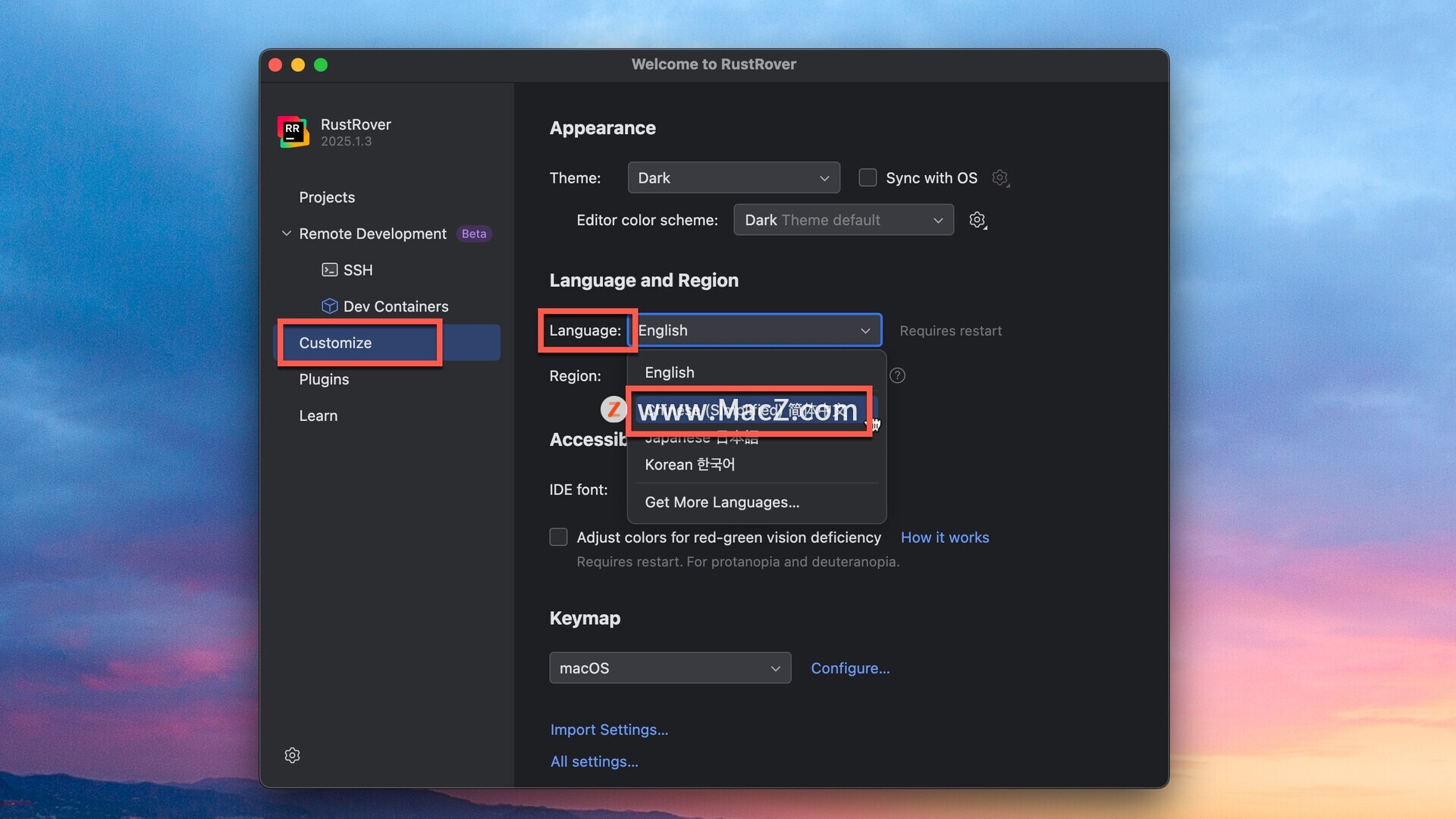Enable Sync with OS checkbox
1456x819 pixels.
[x=868, y=177]
